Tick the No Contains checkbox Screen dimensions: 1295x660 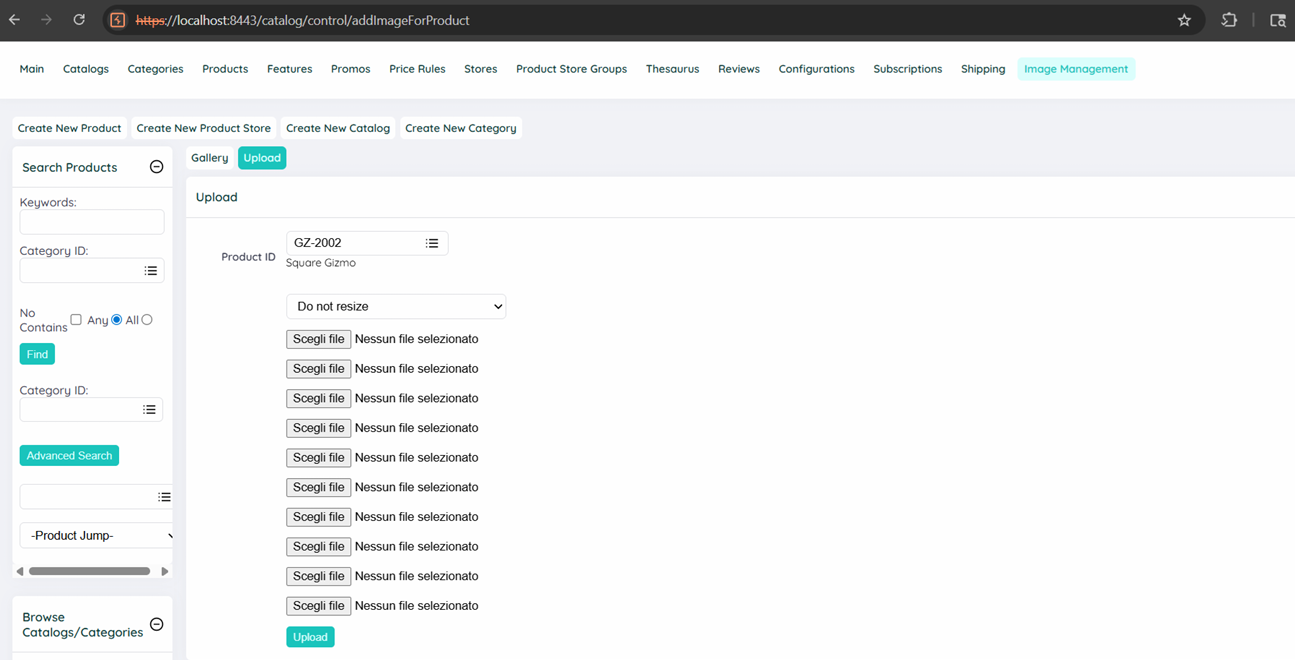point(76,320)
